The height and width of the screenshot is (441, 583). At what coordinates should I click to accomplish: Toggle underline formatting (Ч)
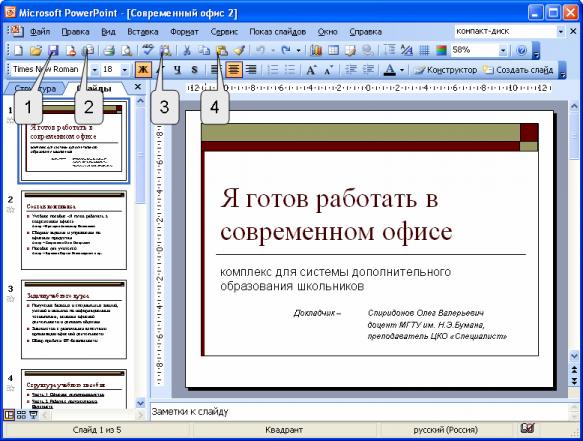click(178, 70)
